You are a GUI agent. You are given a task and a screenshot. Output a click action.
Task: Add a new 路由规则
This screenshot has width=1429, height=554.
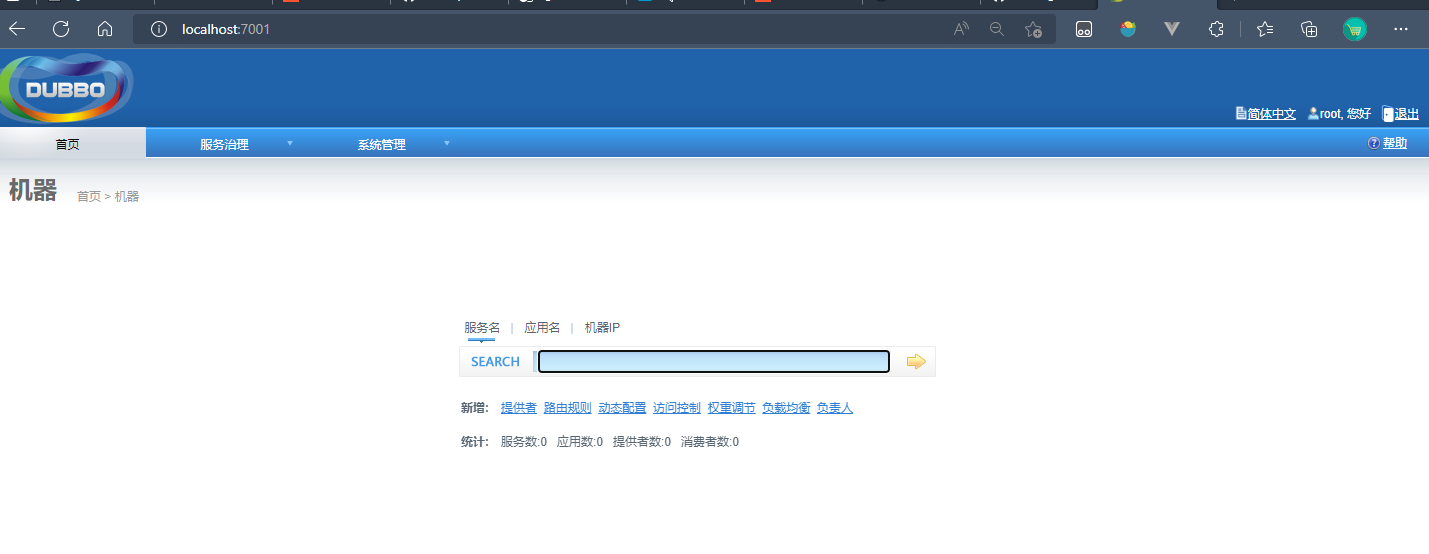point(568,408)
